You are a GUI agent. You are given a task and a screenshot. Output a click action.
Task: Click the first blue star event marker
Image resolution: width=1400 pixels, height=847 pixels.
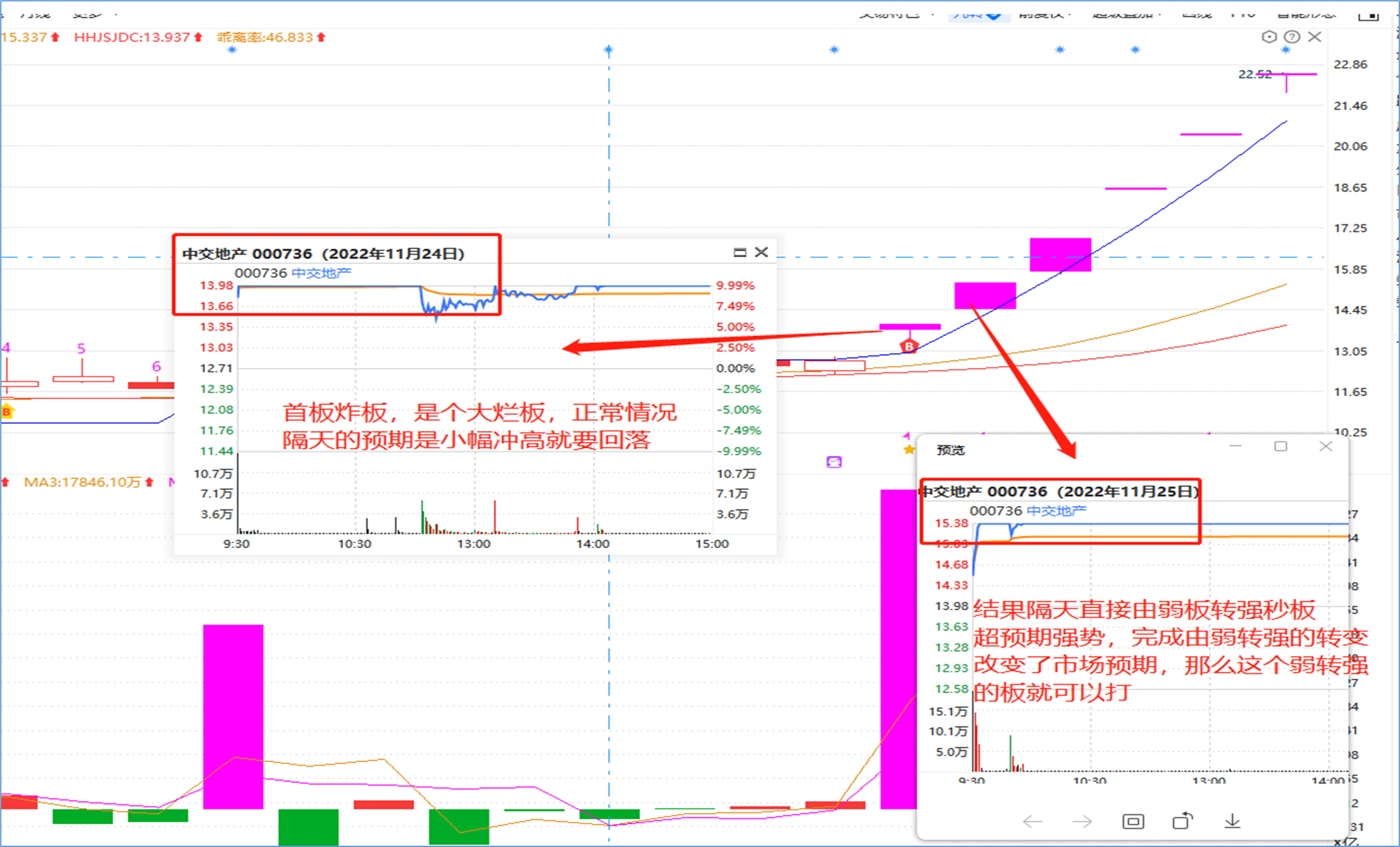tap(232, 50)
